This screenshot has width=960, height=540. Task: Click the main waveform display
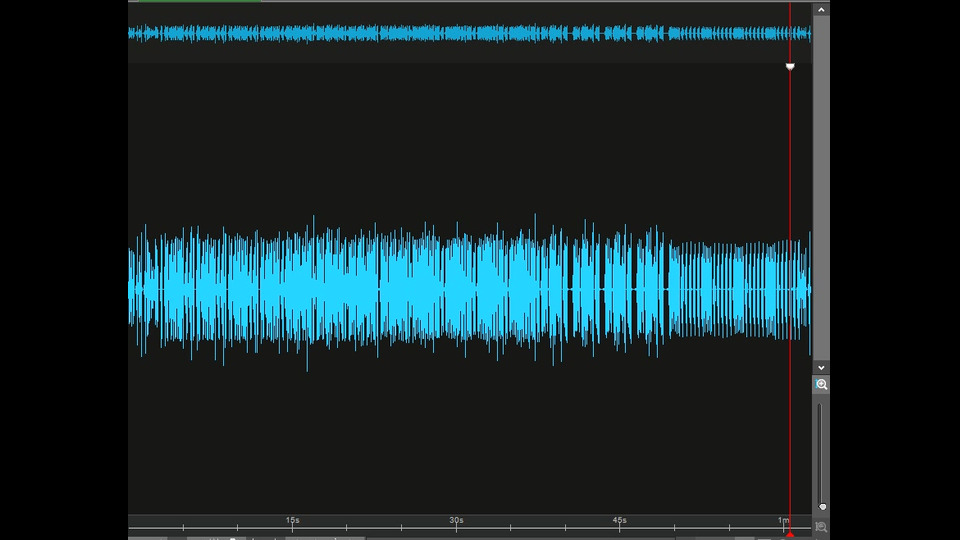click(x=470, y=289)
